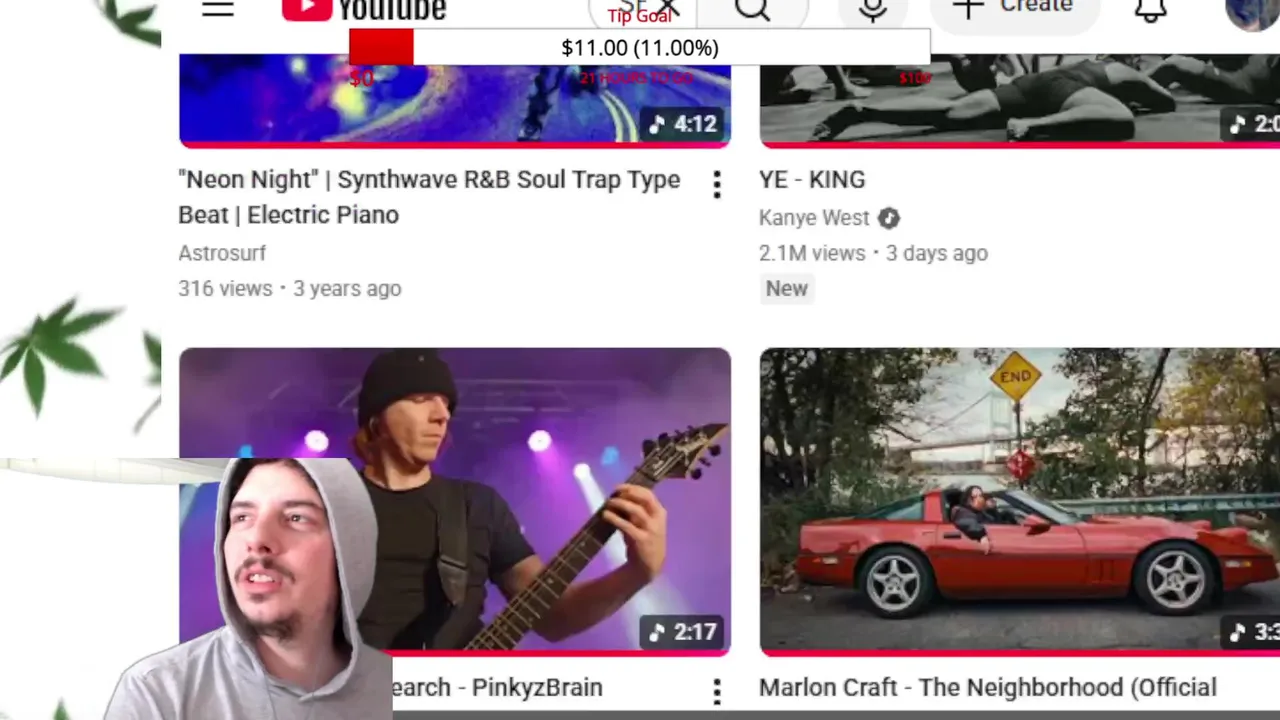Go to the Kanye West channel
1280x720 pixels.
coord(814,218)
